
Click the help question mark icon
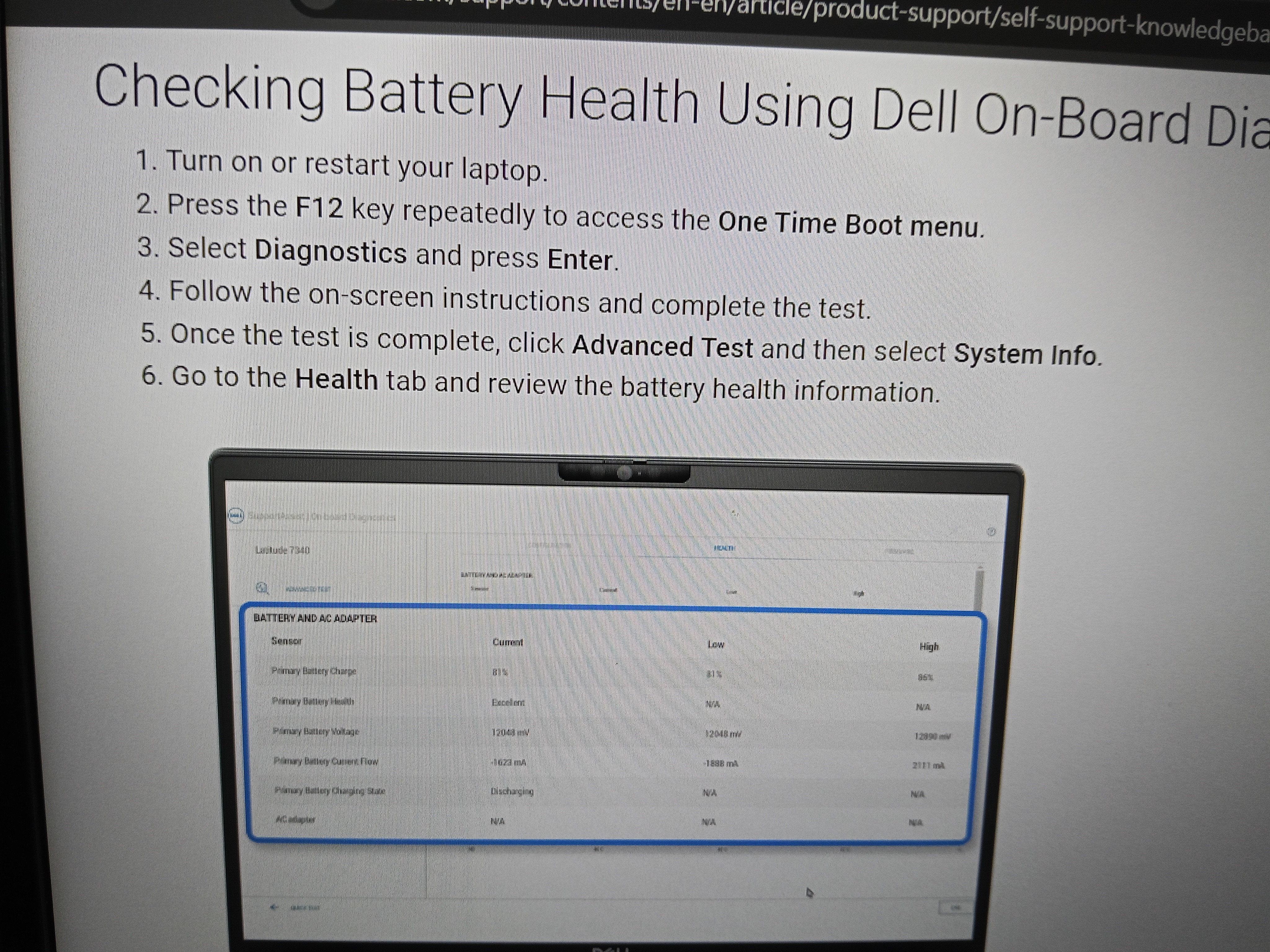[991, 532]
